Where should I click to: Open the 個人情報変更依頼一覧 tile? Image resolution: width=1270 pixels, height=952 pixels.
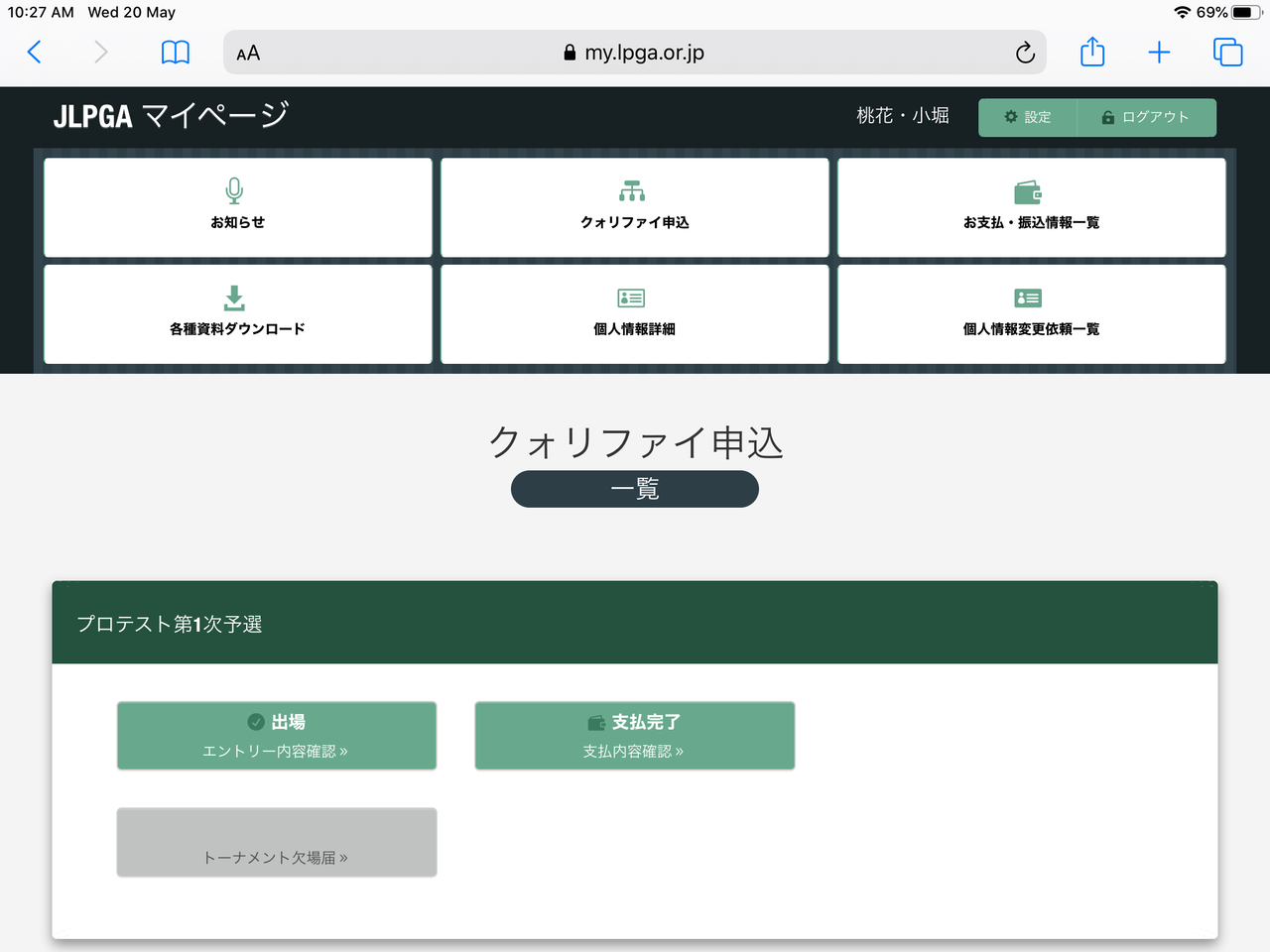1032,314
